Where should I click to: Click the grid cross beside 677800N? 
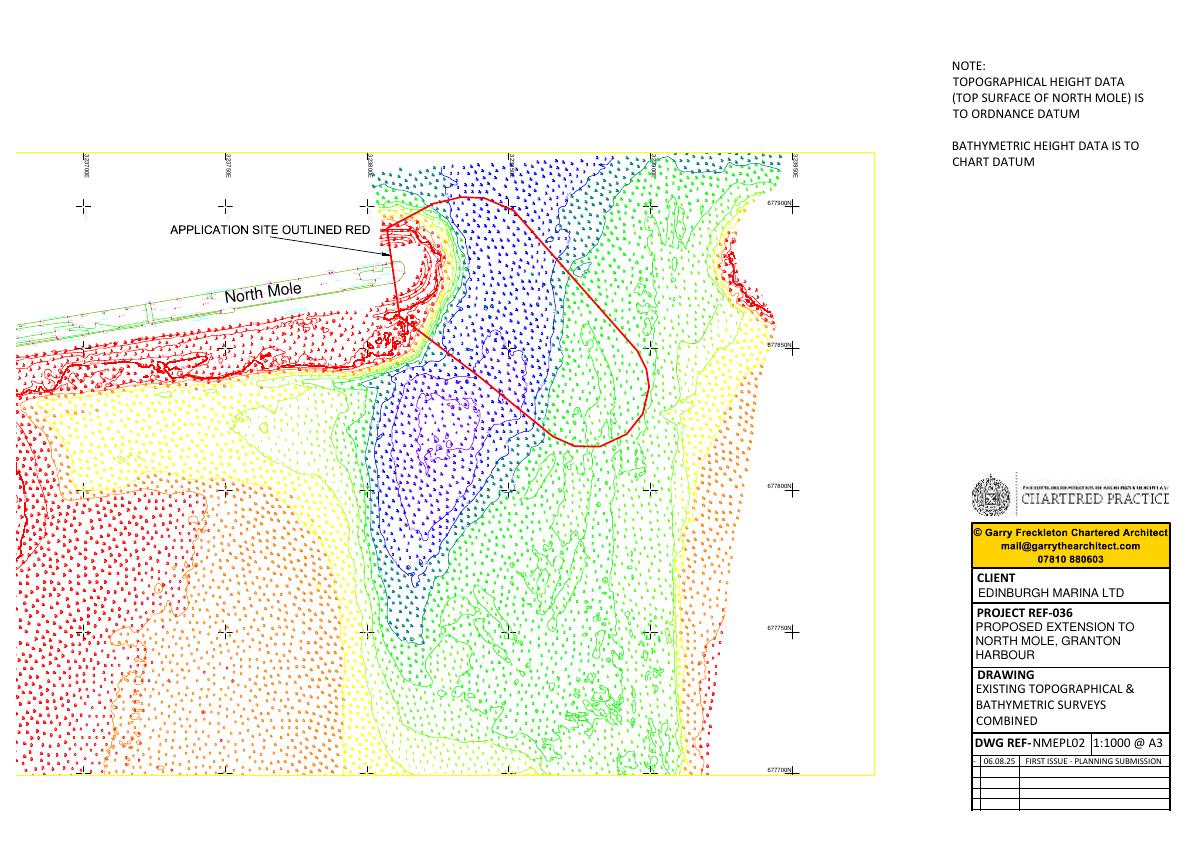click(792, 490)
